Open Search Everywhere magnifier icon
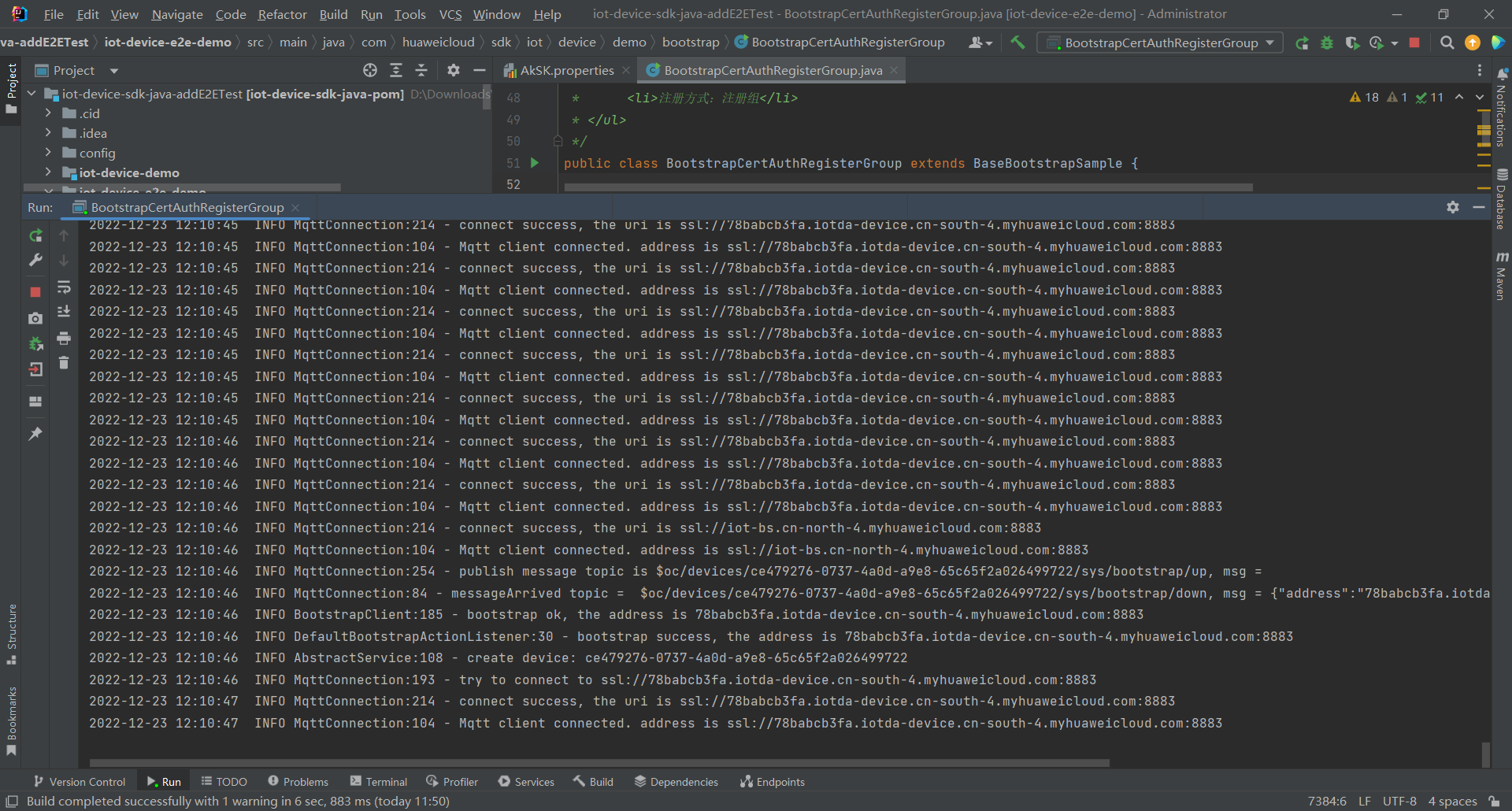 [1447, 43]
